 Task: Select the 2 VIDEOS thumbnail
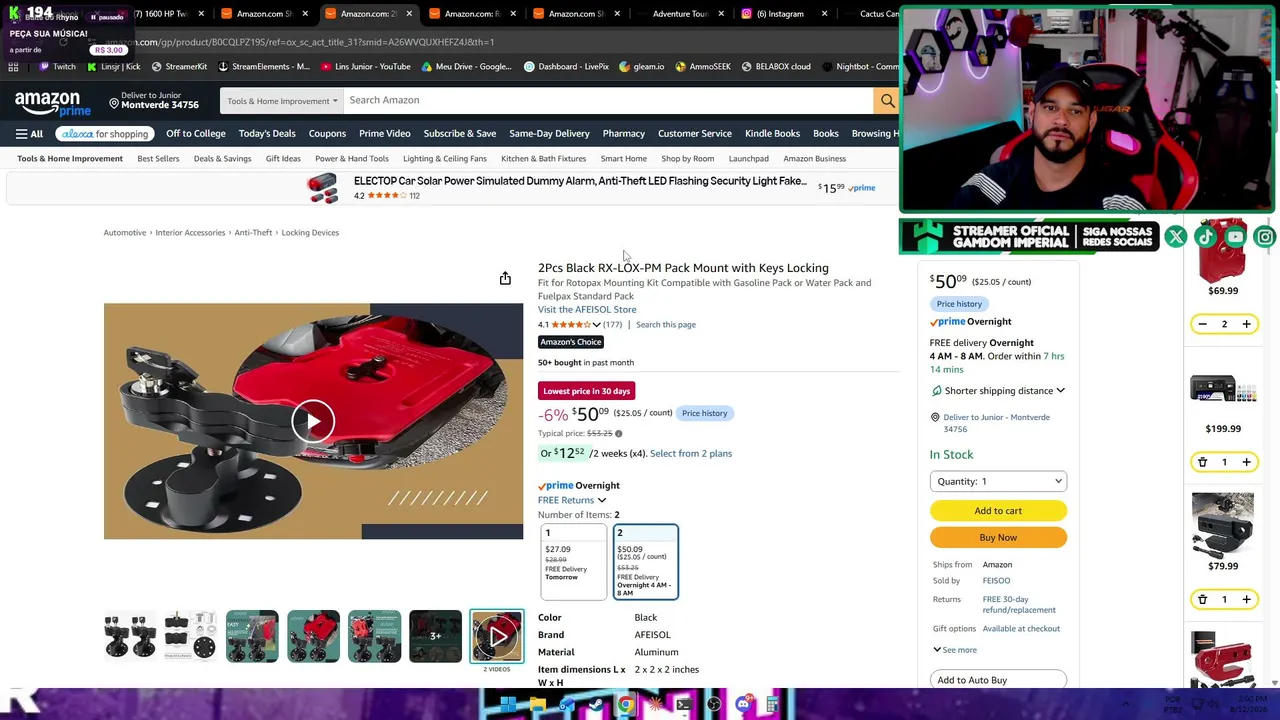(497, 636)
